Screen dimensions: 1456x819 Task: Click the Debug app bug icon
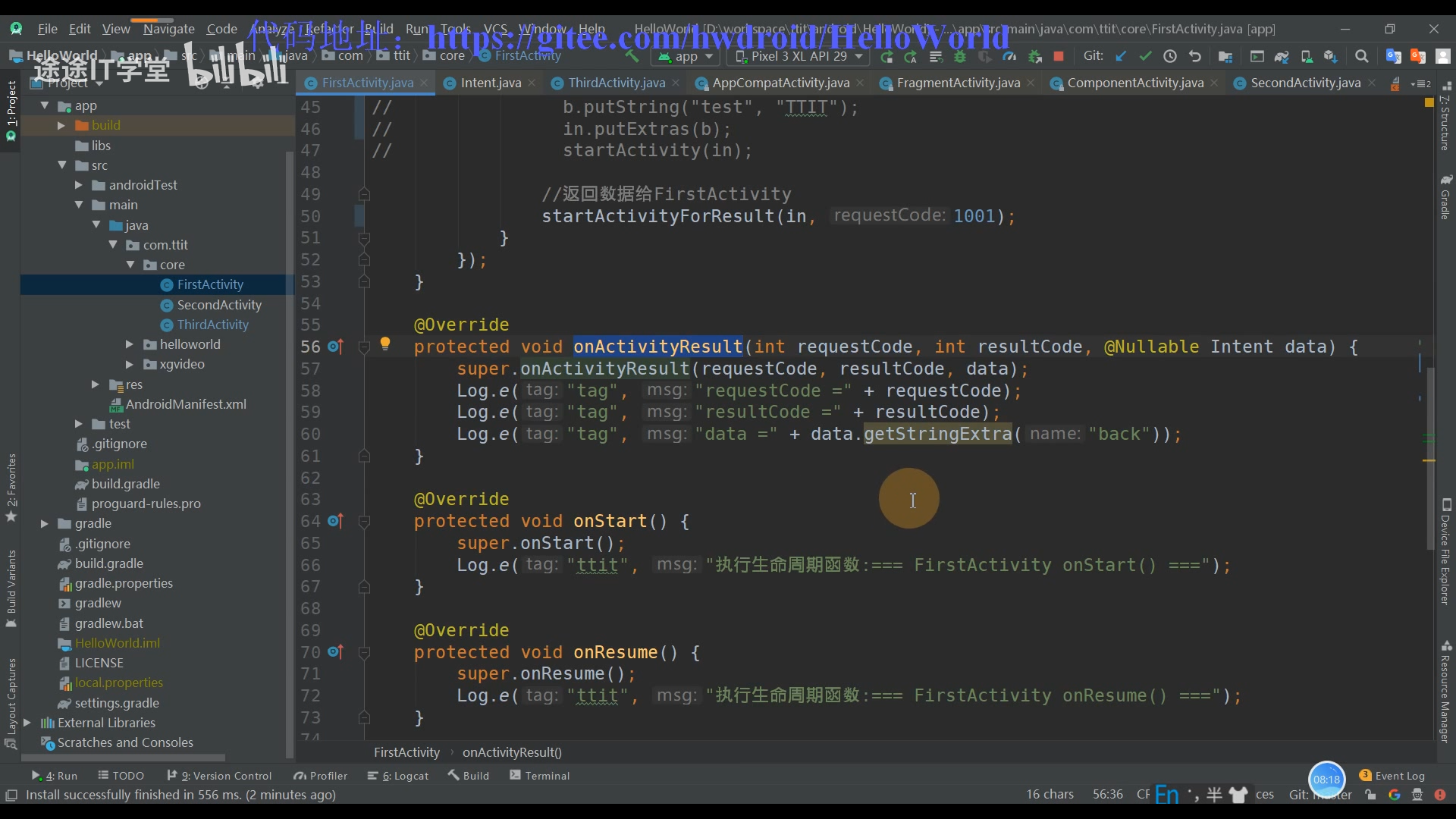(960, 56)
